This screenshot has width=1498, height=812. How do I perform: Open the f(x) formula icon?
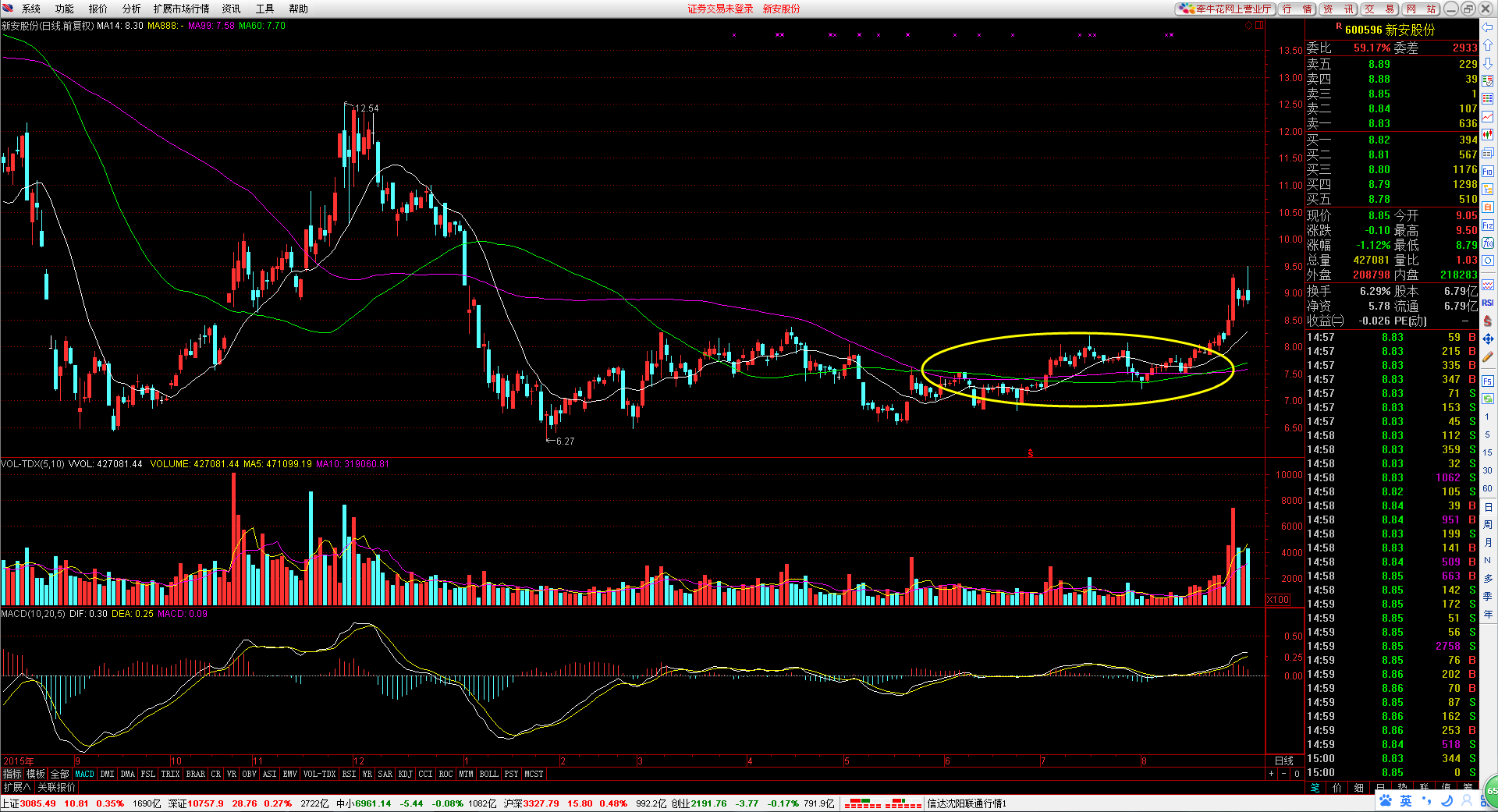click(x=1488, y=243)
